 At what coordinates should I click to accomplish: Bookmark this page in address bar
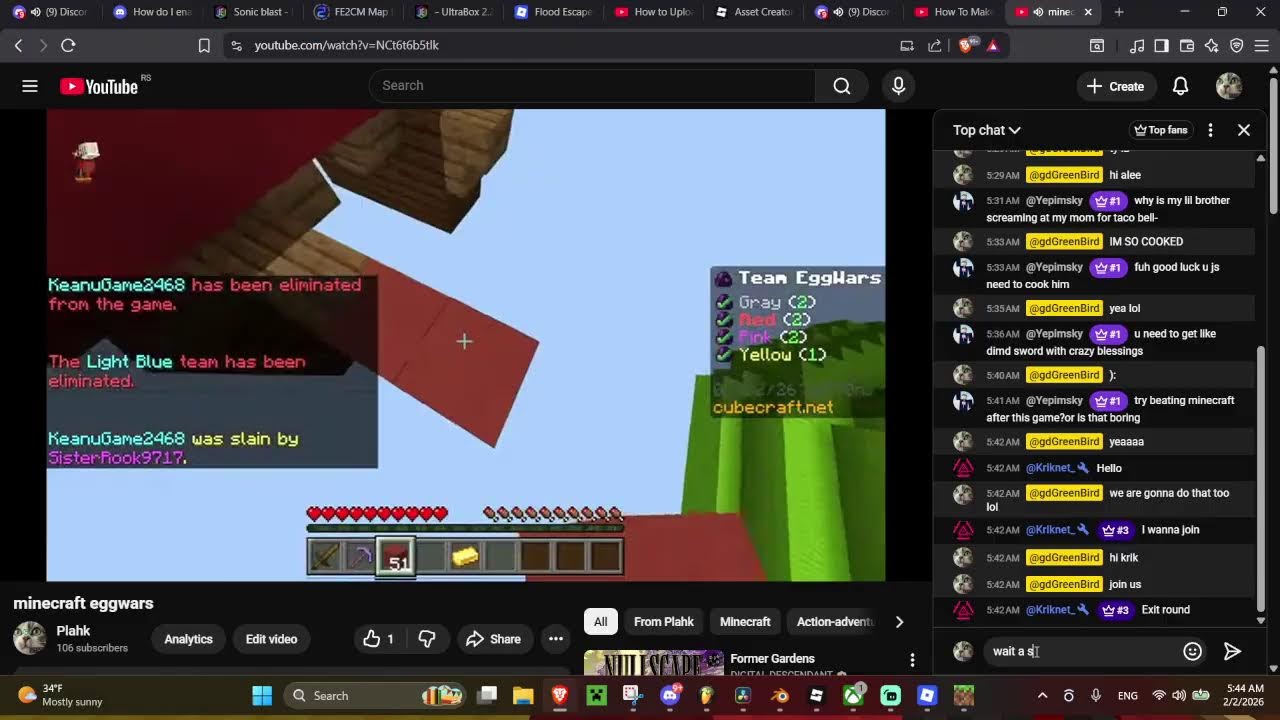pos(204,45)
